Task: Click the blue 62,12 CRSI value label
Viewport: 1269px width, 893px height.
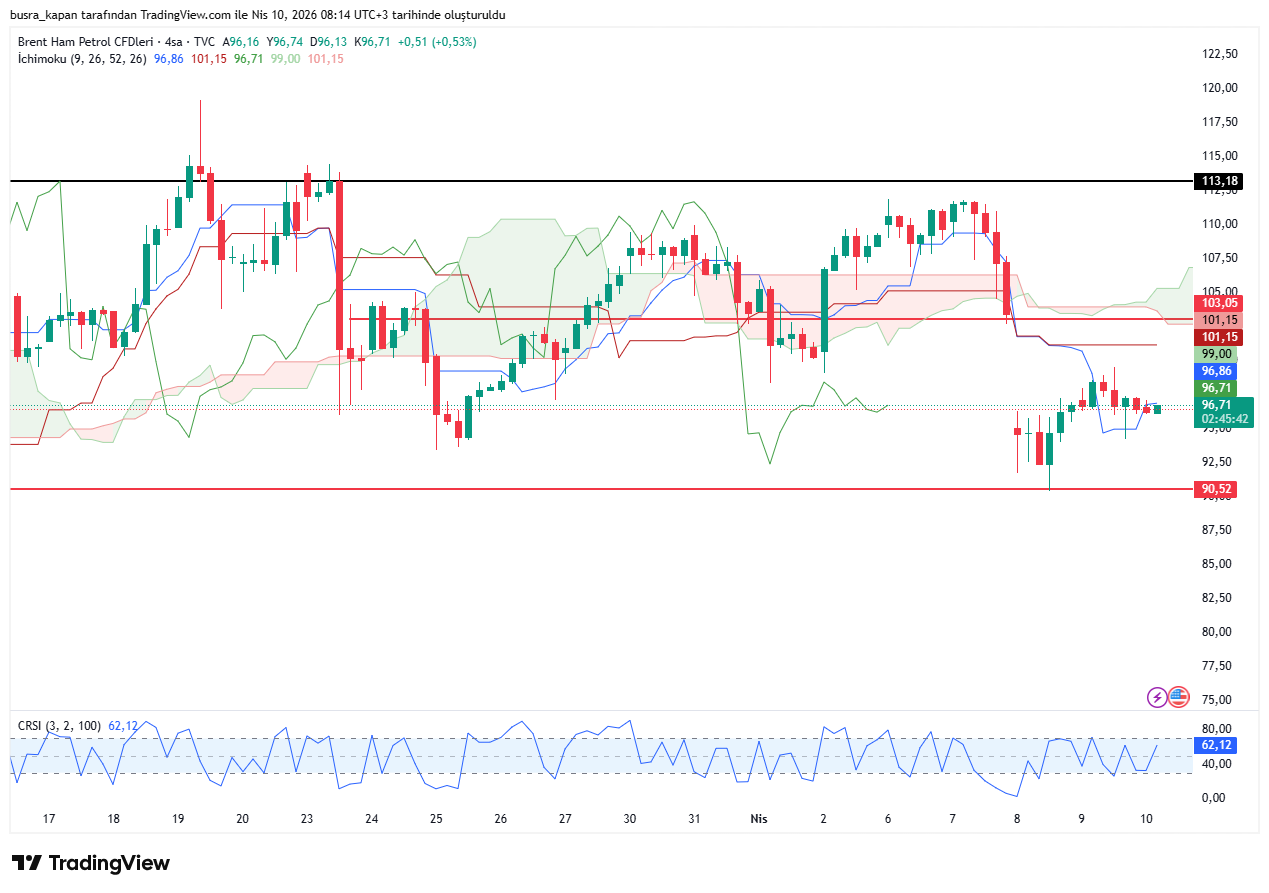Action: (x=1216, y=745)
